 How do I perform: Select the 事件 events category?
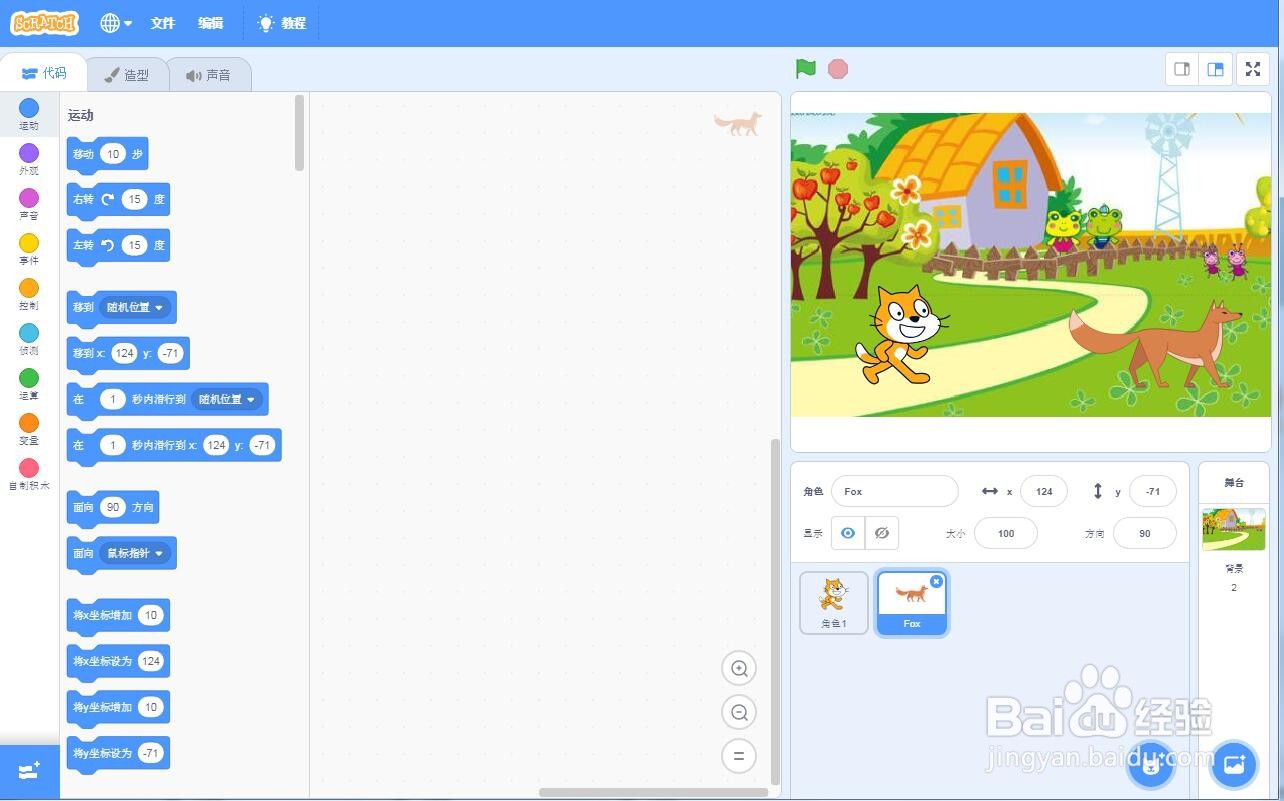pos(29,250)
